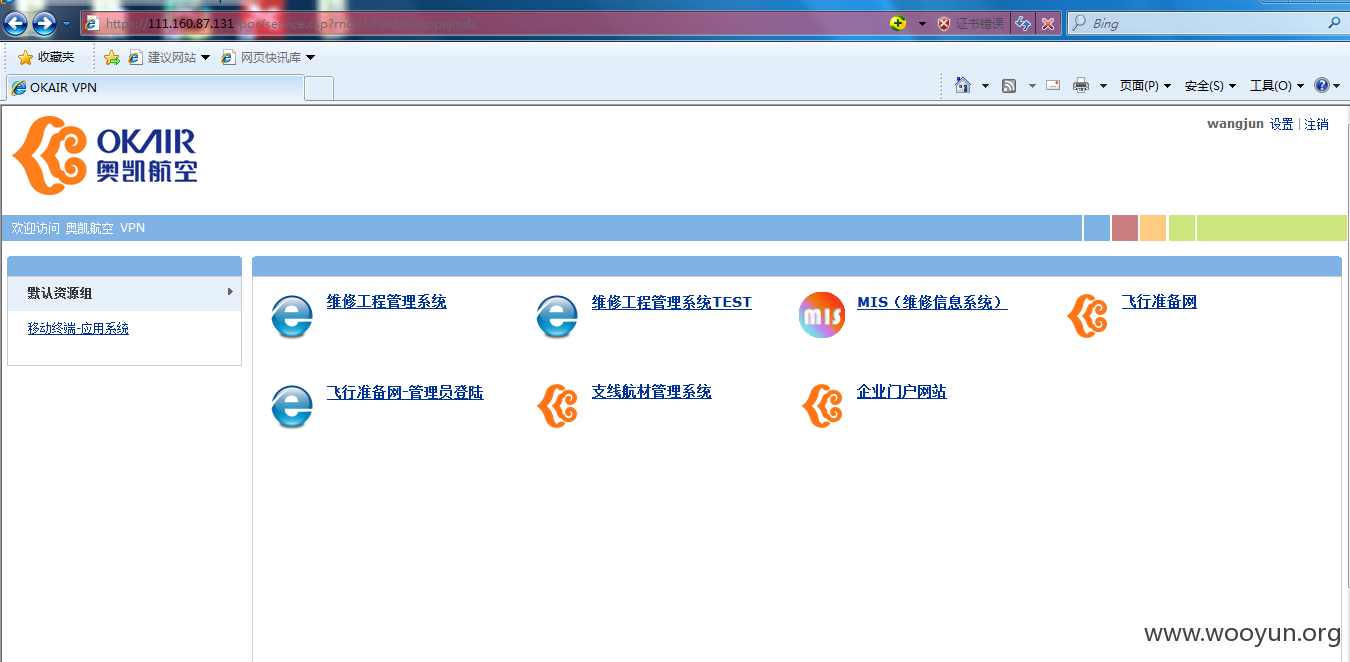Click the IE icon for 飞行准备网-管理员登陆
The image size is (1350, 662).
click(x=292, y=406)
